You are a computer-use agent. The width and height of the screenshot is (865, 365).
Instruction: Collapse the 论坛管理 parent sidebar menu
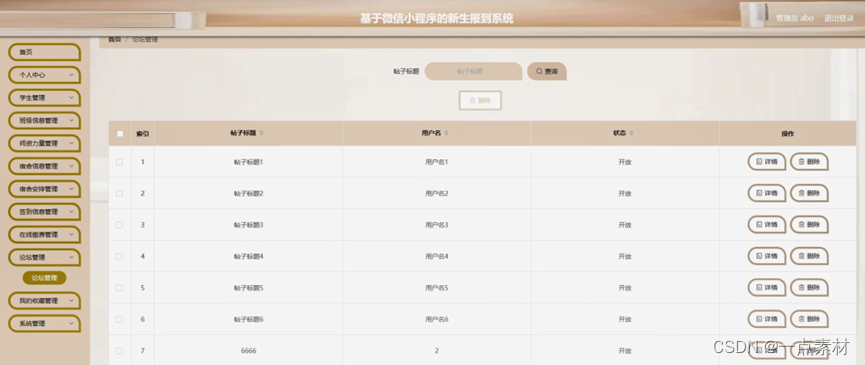(44, 257)
